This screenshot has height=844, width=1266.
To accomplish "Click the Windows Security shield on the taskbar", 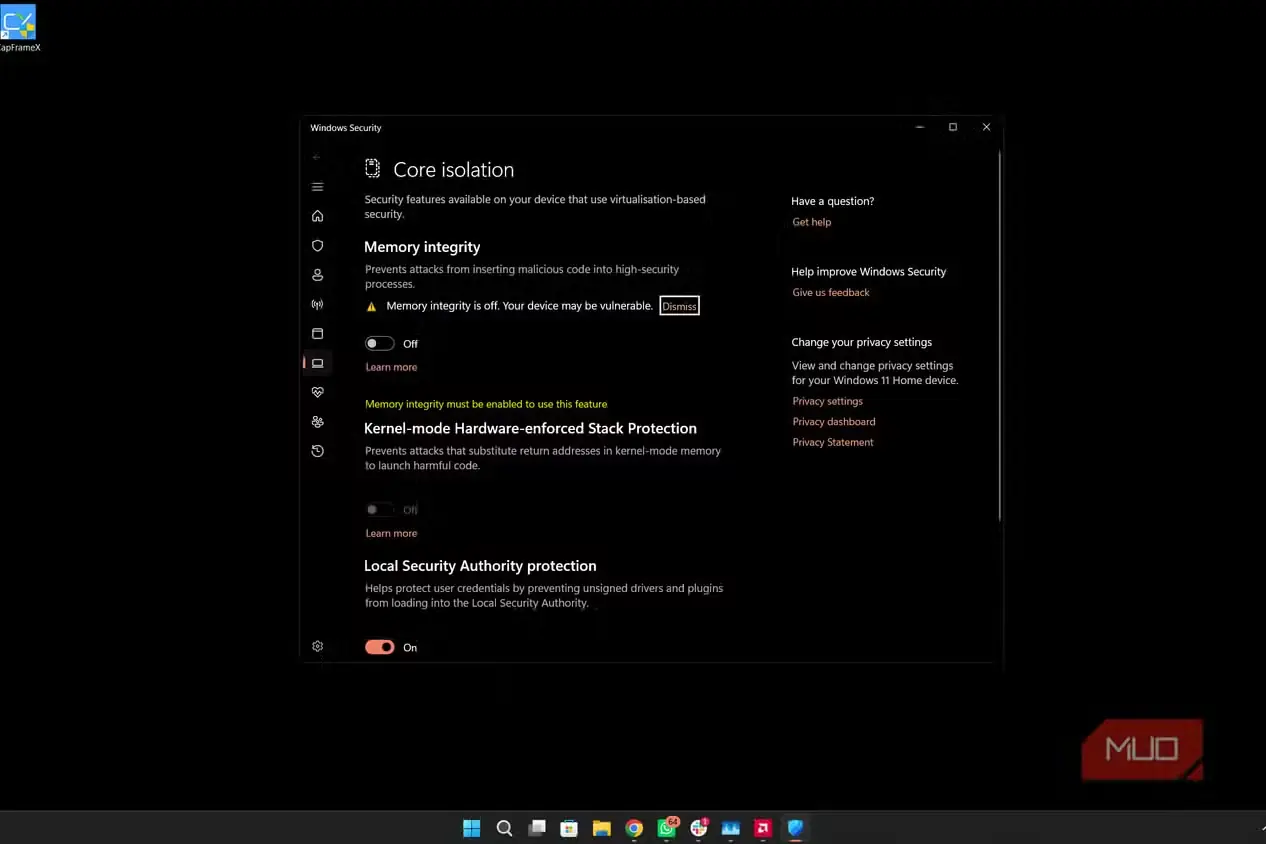I will [795, 828].
